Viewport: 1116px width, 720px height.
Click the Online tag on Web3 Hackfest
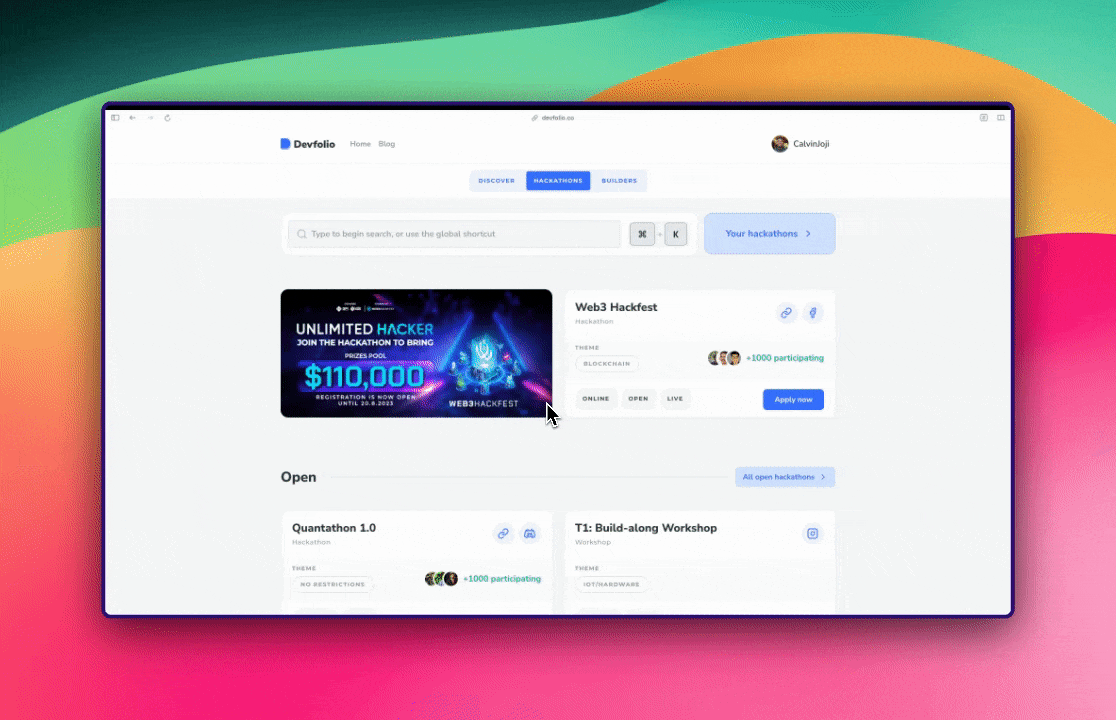point(596,398)
